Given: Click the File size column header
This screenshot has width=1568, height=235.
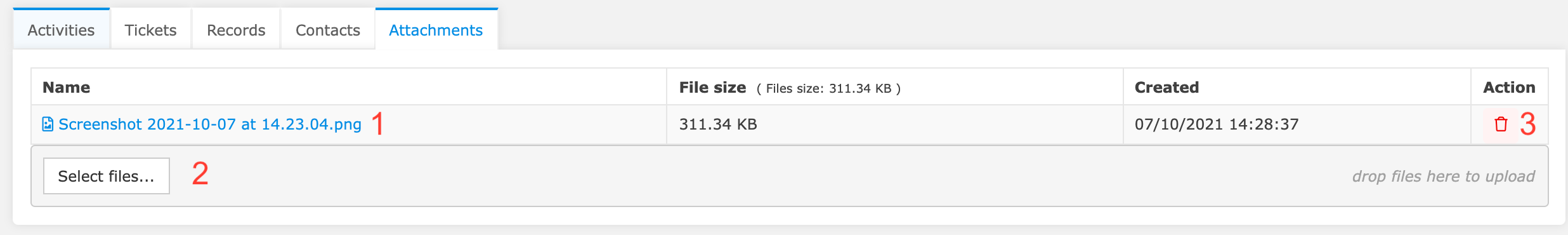Looking at the screenshot, I should tap(712, 87).
